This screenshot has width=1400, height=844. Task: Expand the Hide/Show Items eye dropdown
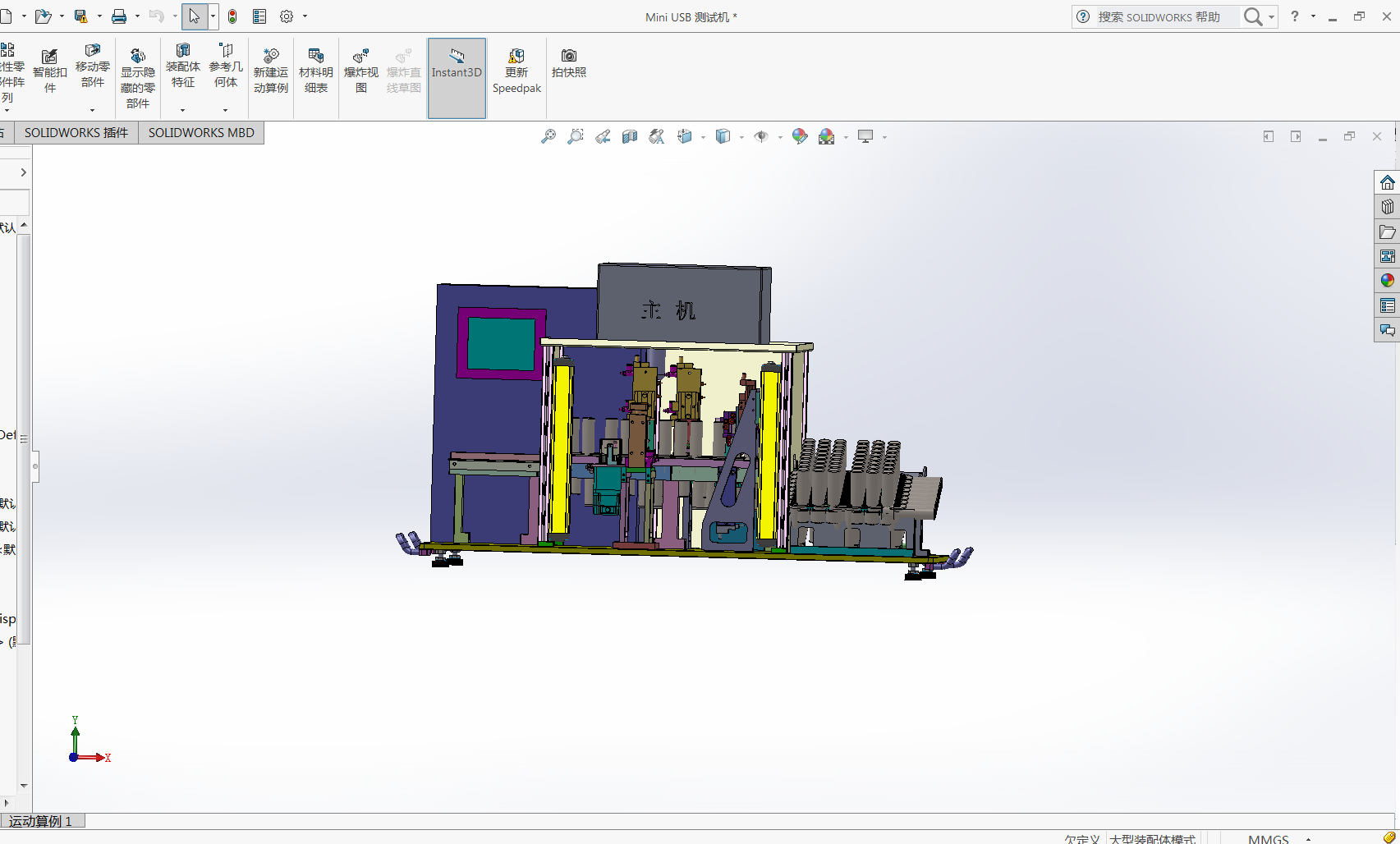(779, 138)
